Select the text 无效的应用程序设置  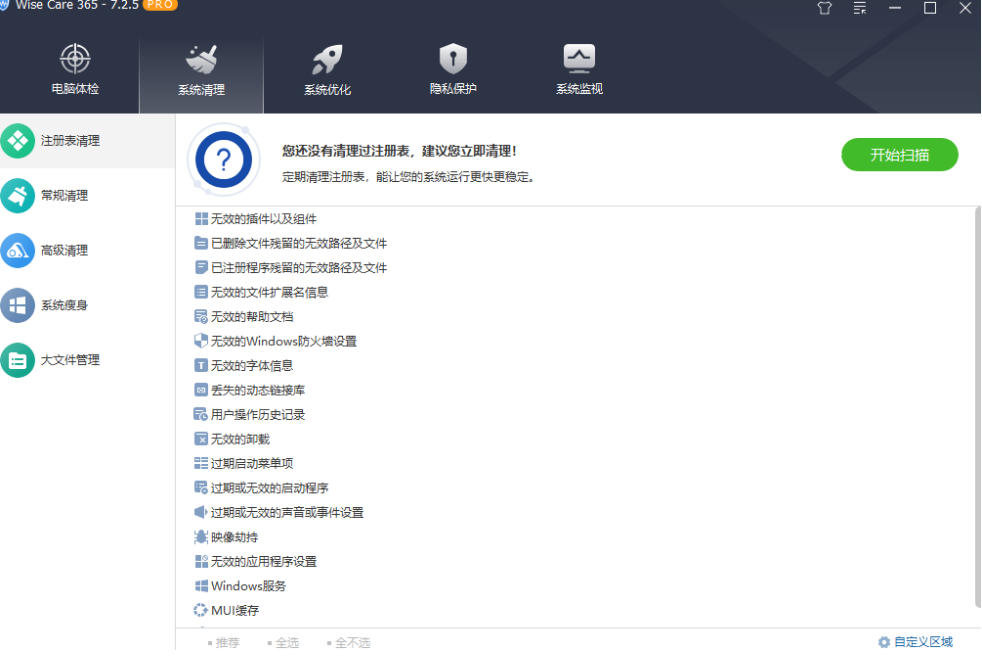[x=264, y=562]
